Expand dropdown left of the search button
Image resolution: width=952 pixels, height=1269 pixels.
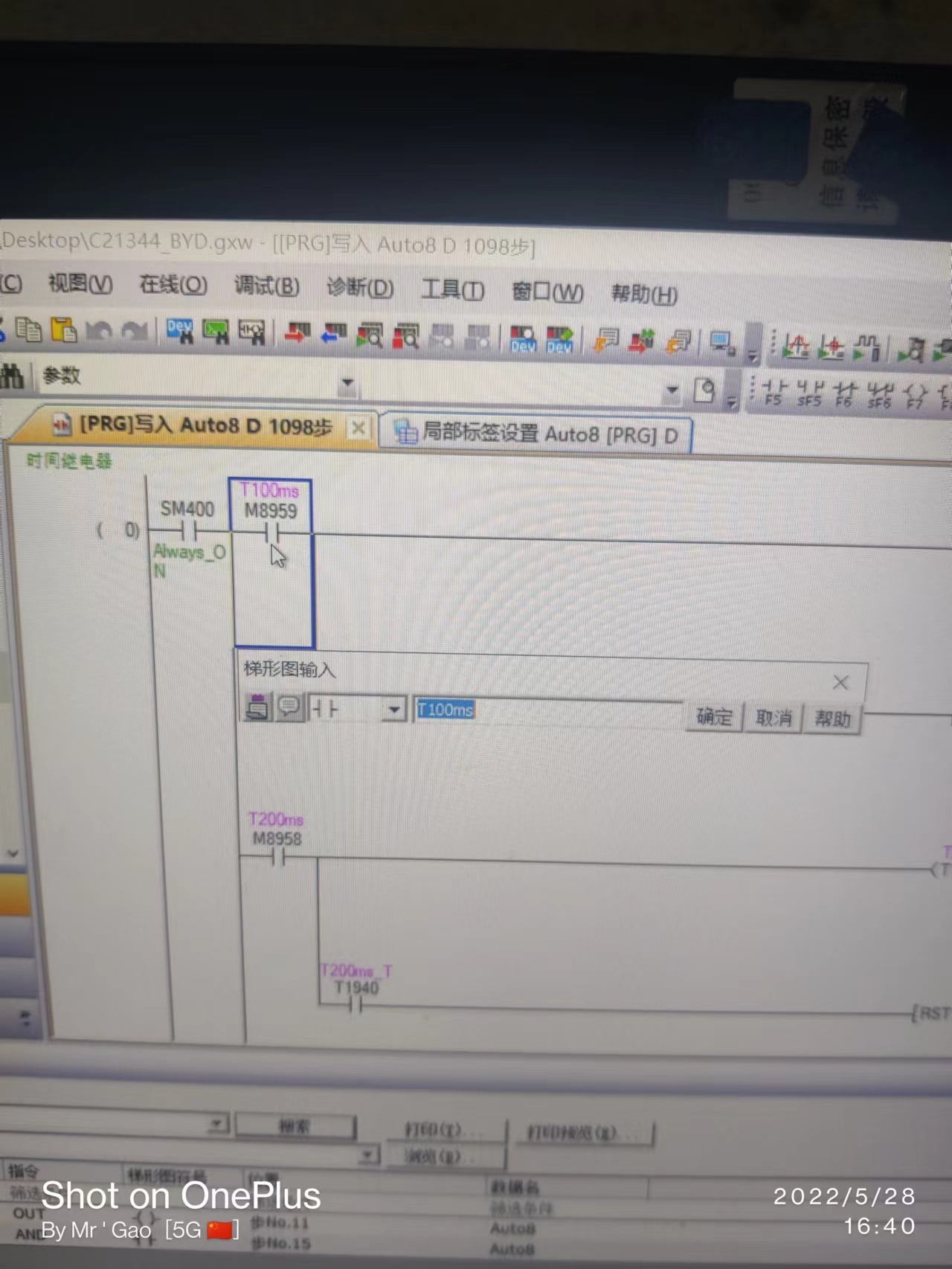point(217,1123)
